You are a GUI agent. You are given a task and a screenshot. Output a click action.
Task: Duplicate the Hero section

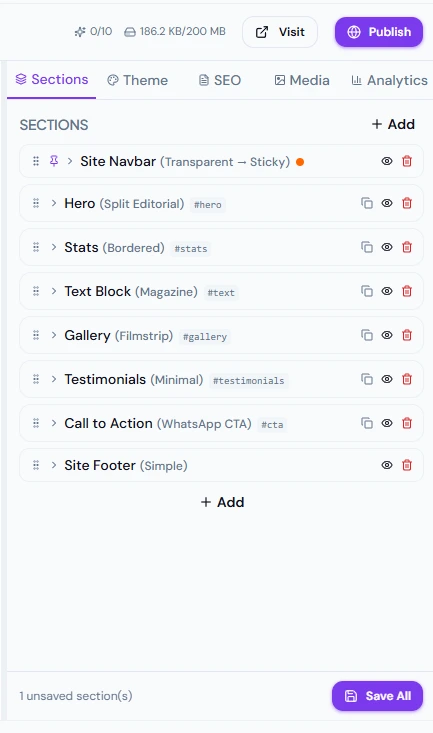coord(367,203)
